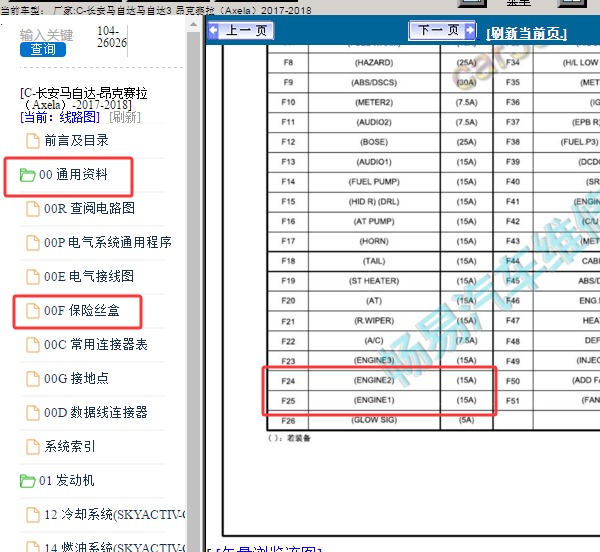The height and width of the screenshot is (552, 600).
Task: Select the F24 fuse cell
Action: tap(288, 381)
